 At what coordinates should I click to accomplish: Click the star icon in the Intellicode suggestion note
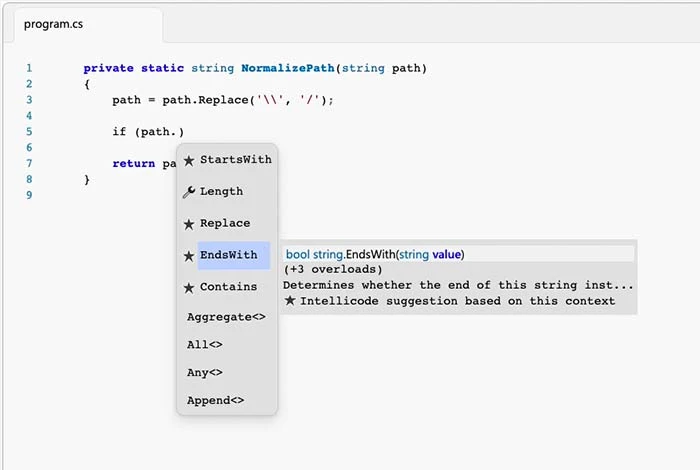[x=290, y=300]
